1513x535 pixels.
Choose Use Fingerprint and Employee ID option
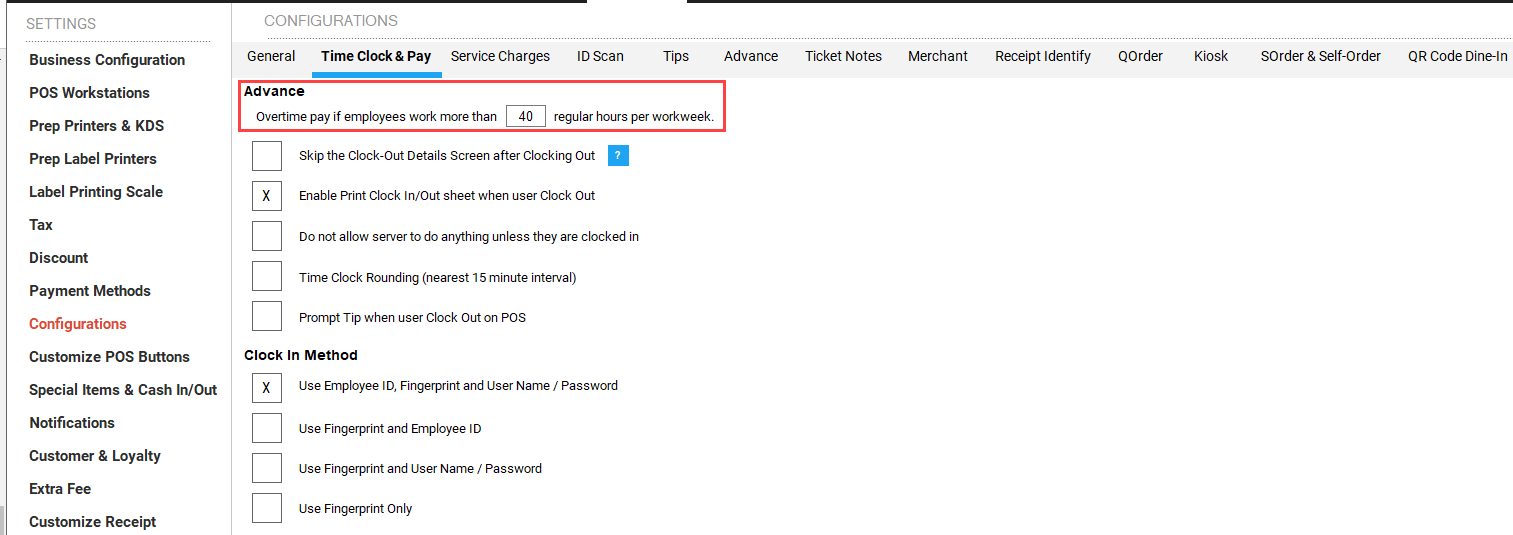[x=267, y=428]
